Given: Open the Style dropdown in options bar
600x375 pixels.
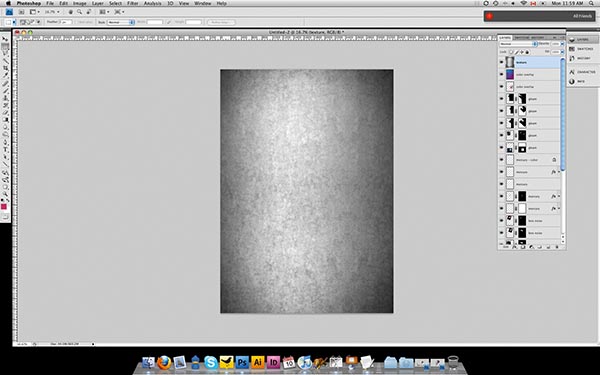Looking at the screenshot, I should (121, 22).
